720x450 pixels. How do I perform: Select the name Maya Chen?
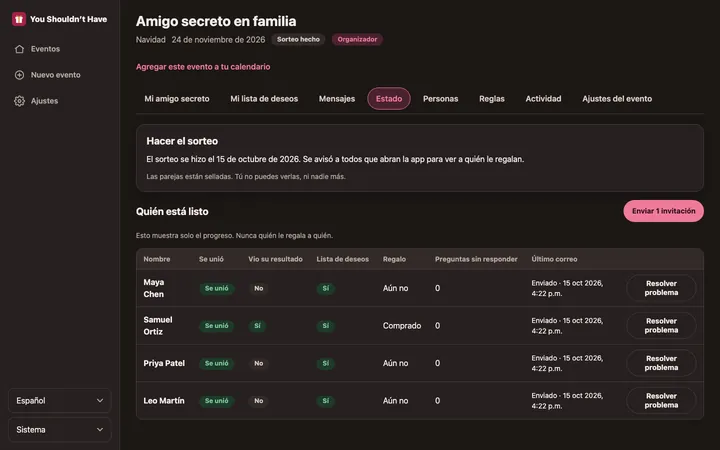pos(154,288)
